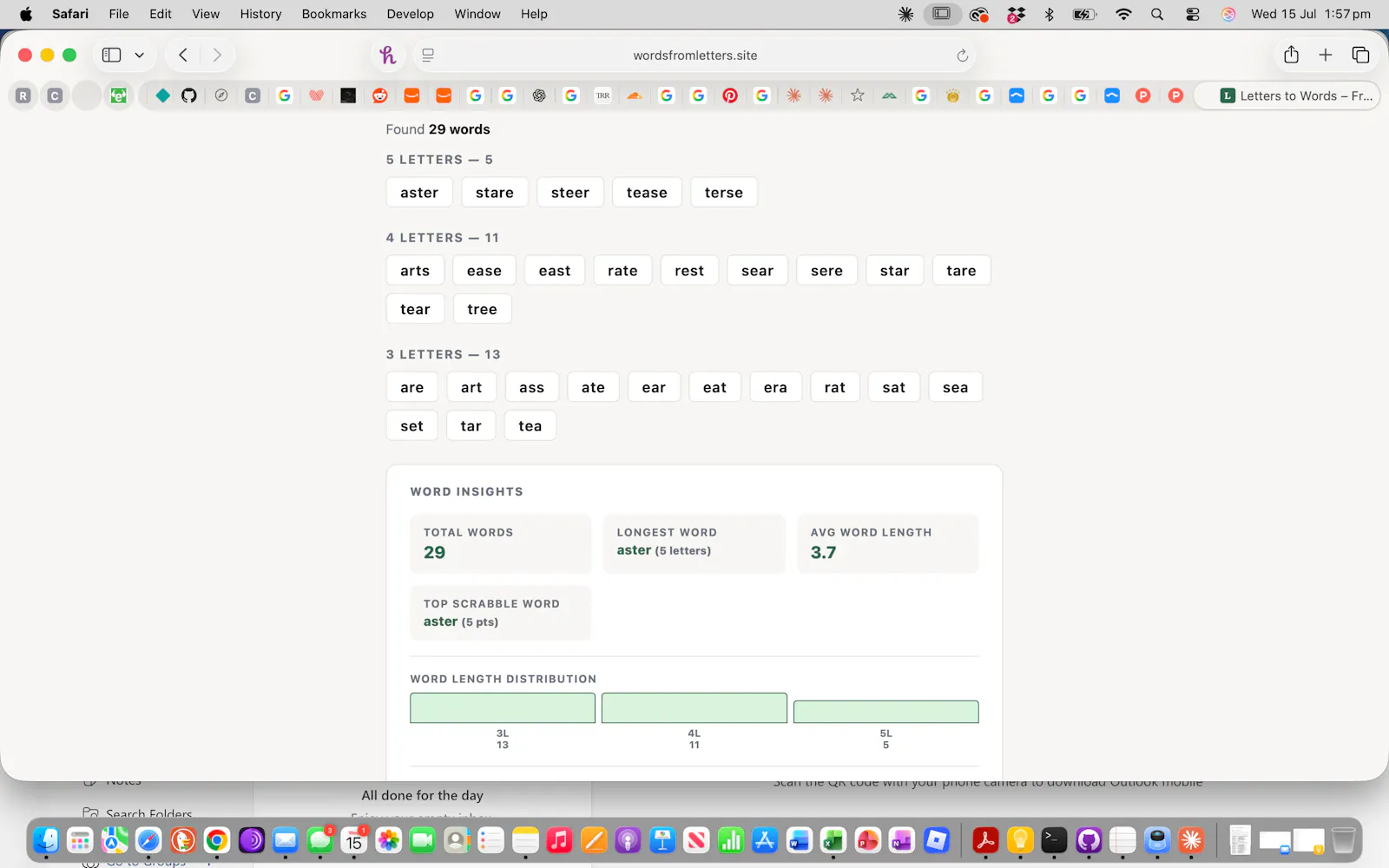Open Microsoft Excel from the Dock
Viewport: 1389px width, 868px height.
[x=833, y=840]
